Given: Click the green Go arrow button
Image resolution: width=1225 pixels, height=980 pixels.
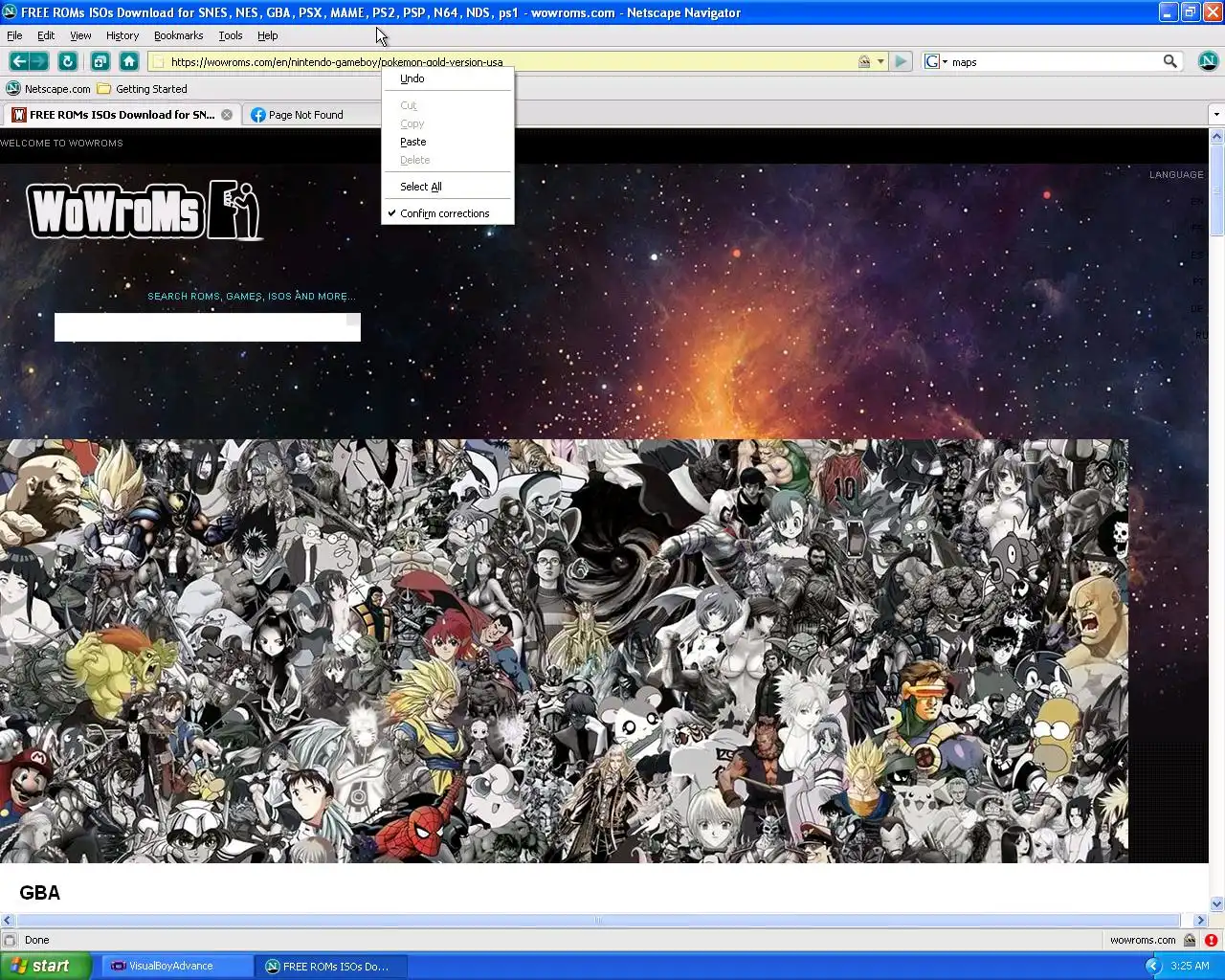Looking at the screenshot, I should click(901, 61).
